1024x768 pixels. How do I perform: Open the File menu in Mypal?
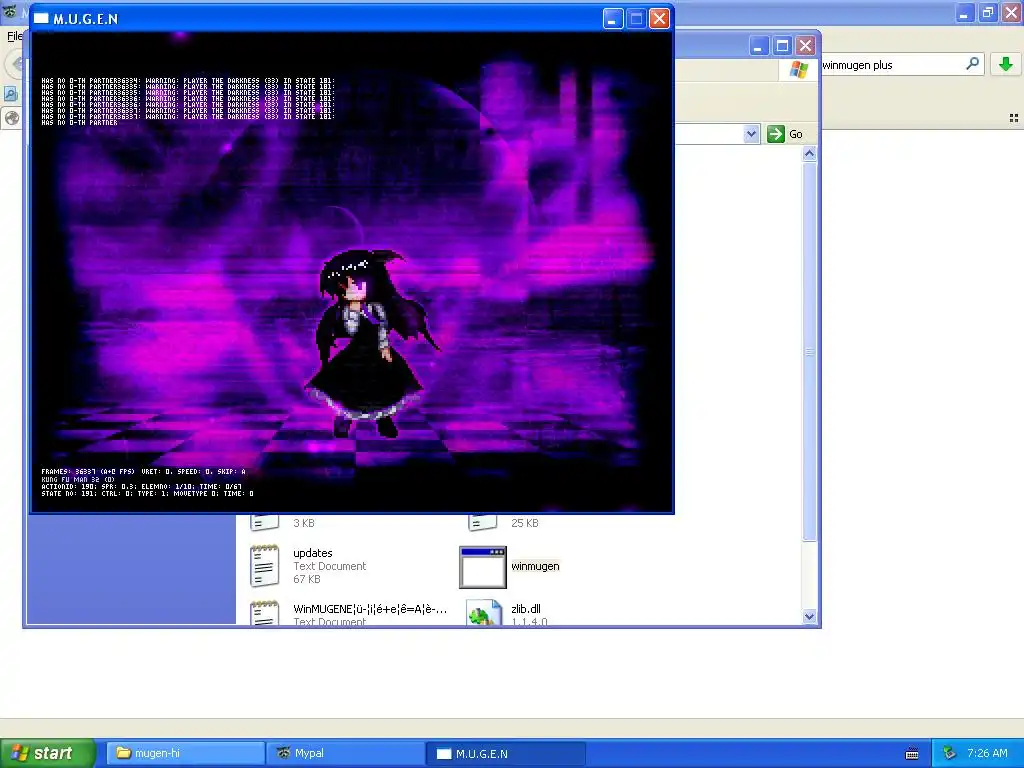tap(14, 36)
